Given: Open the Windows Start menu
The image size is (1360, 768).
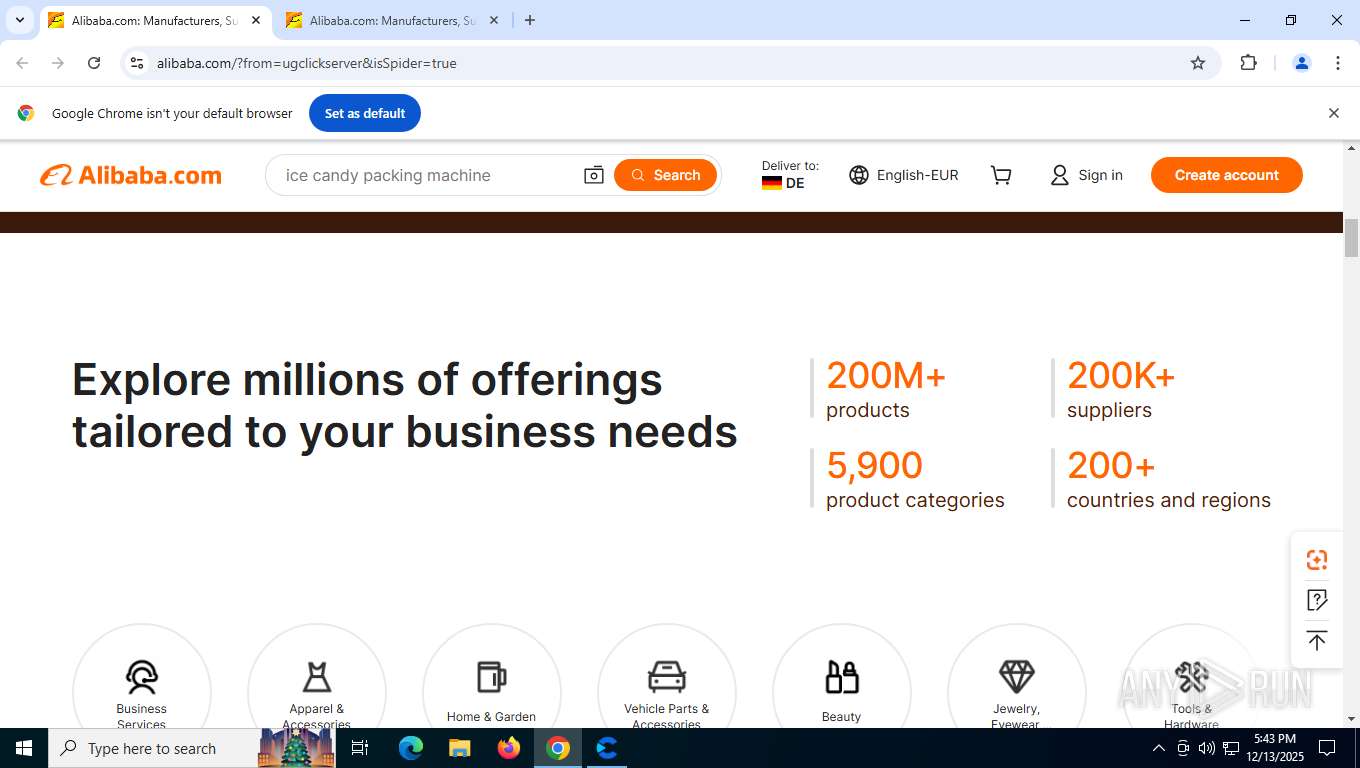Looking at the screenshot, I should click(x=24, y=748).
